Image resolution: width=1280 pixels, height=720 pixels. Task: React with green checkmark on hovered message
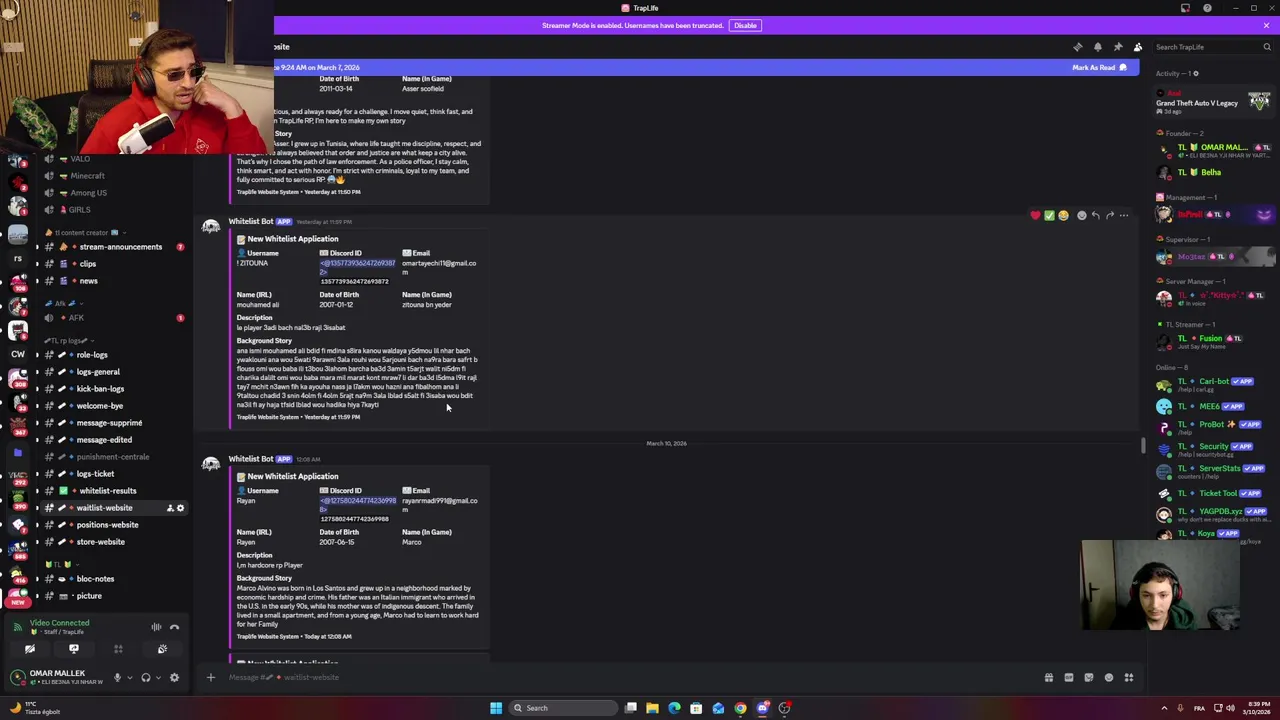(1049, 215)
